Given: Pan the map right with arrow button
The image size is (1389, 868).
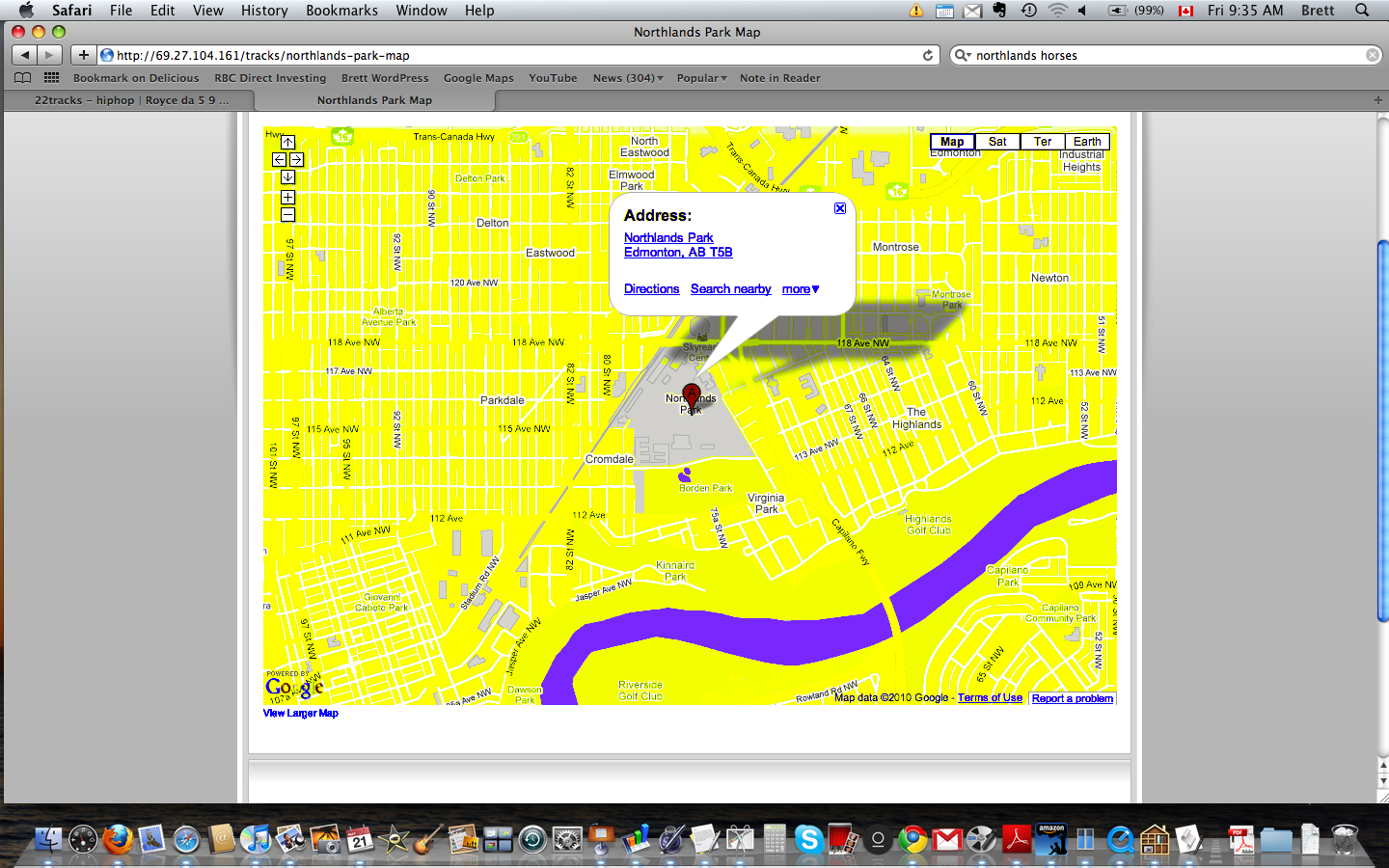Looking at the screenshot, I should click(296, 160).
